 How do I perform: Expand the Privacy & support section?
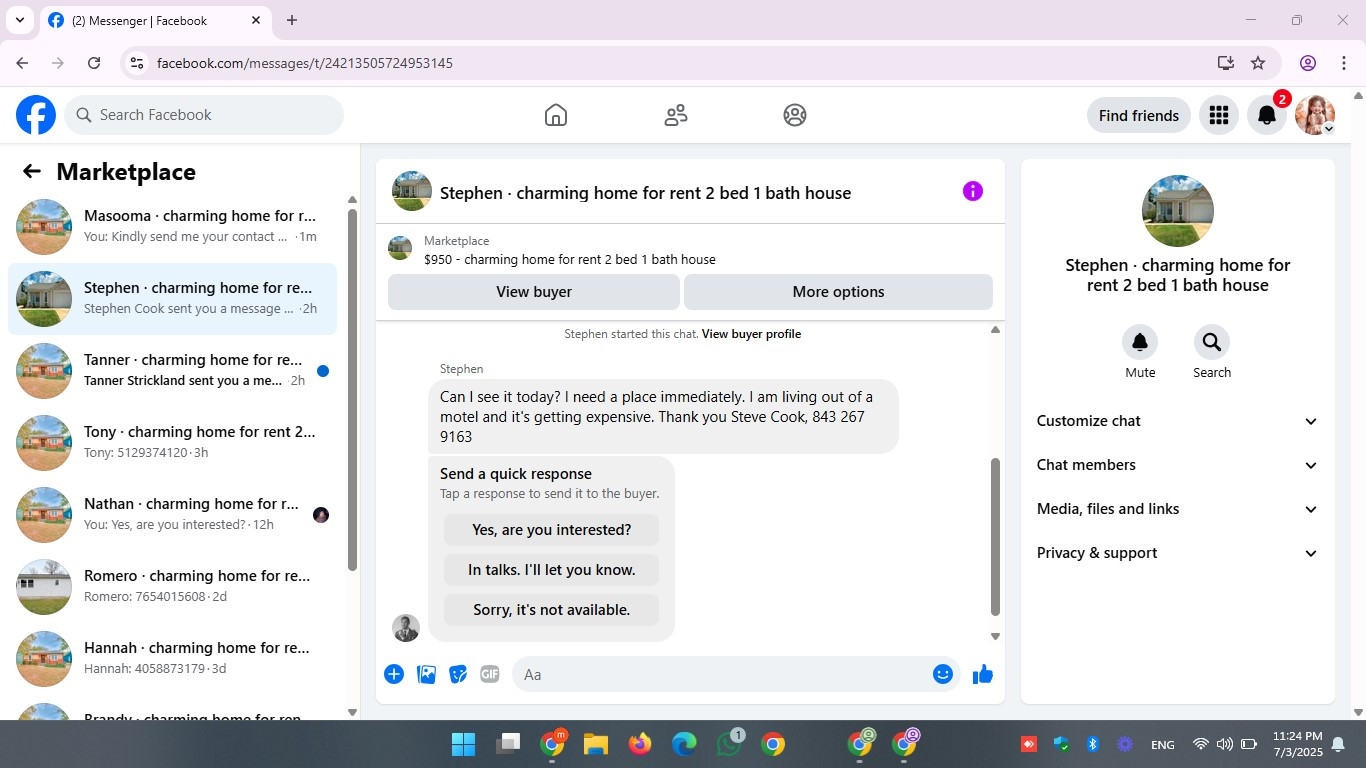[1178, 553]
